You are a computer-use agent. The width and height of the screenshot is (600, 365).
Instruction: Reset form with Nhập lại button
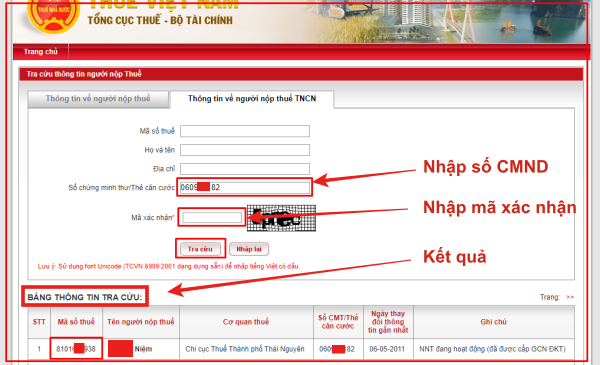[x=249, y=249]
